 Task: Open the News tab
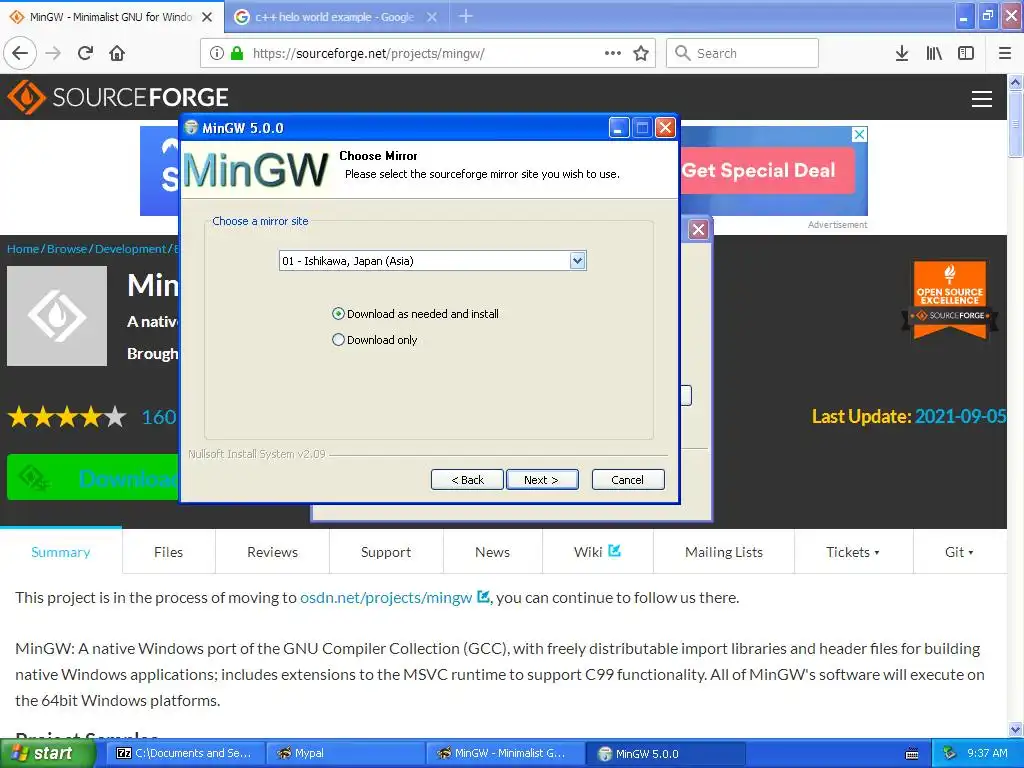coord(492,552)
